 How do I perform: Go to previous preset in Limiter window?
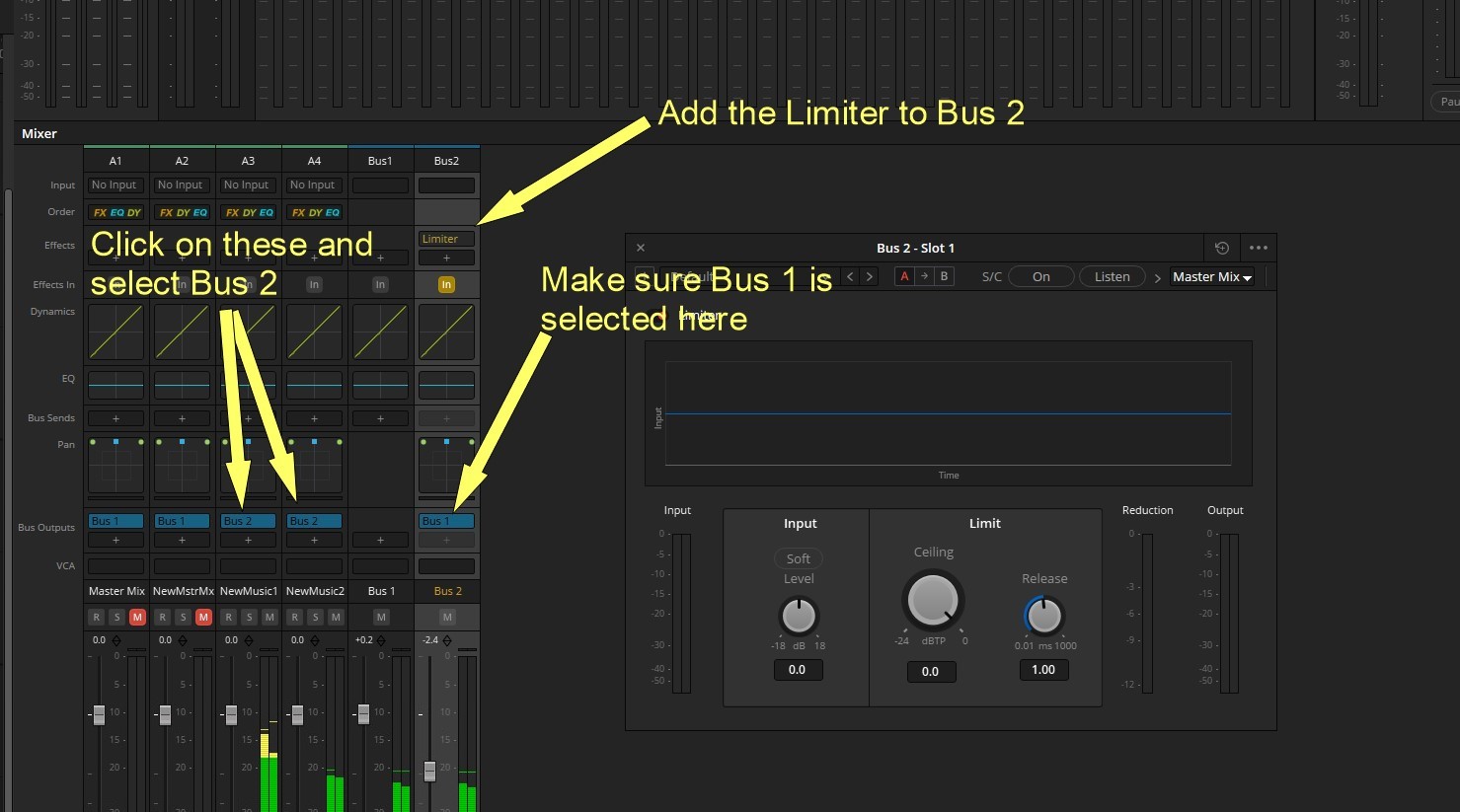click(x=850, y=276)
